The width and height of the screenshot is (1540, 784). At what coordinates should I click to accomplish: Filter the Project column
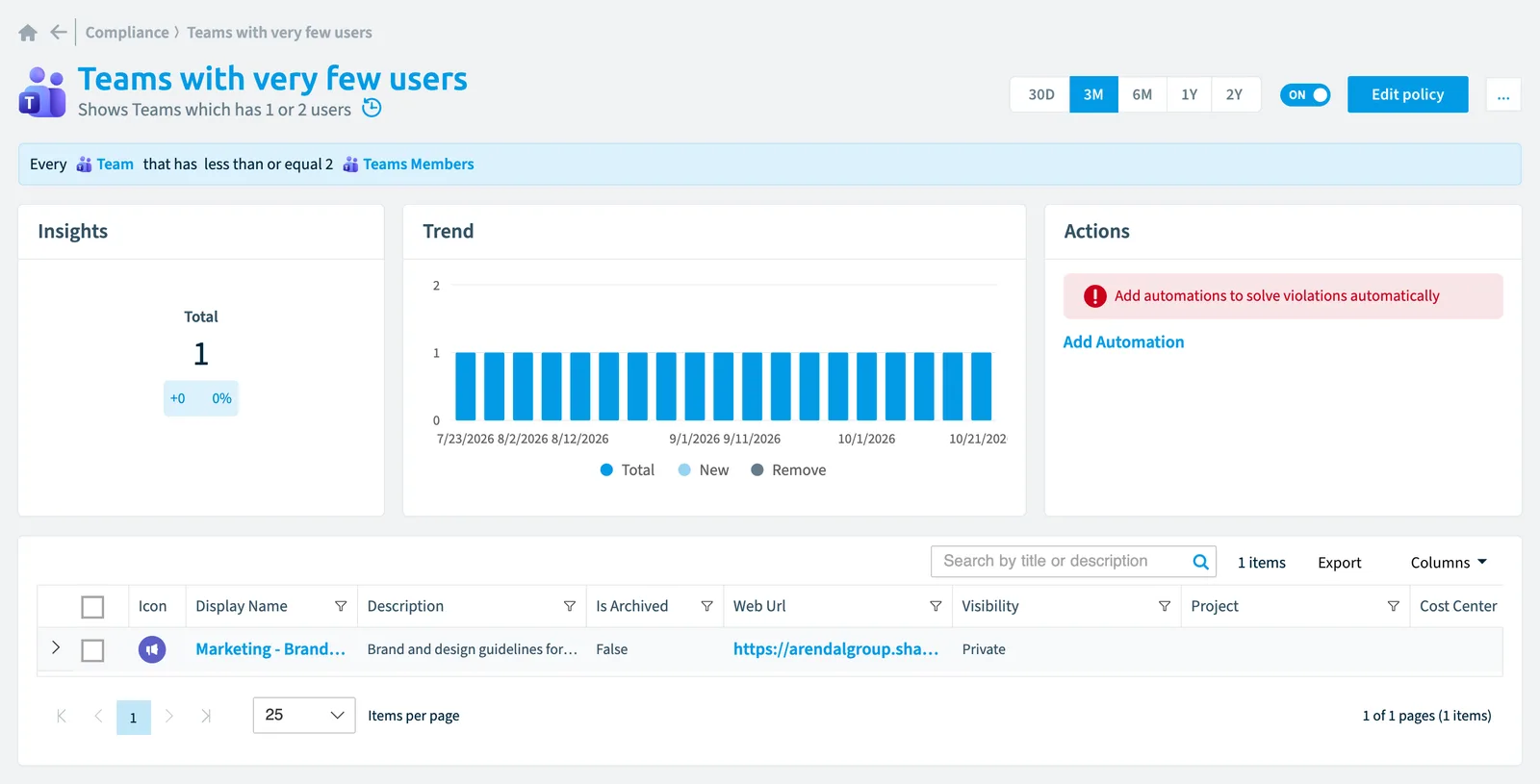click(1393, 606)
